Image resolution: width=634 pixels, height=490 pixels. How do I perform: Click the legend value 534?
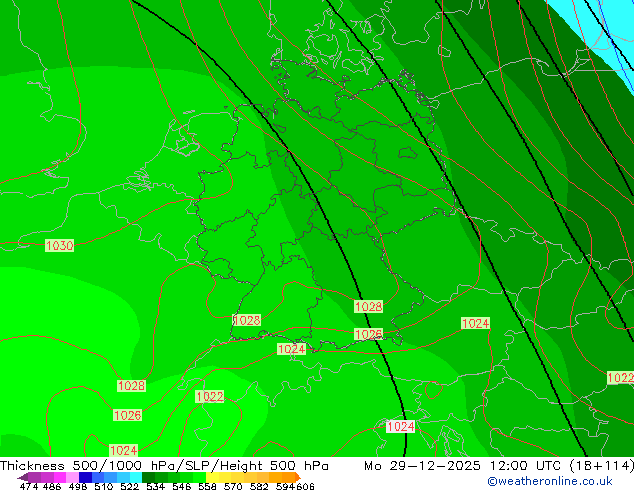[156, 486]
